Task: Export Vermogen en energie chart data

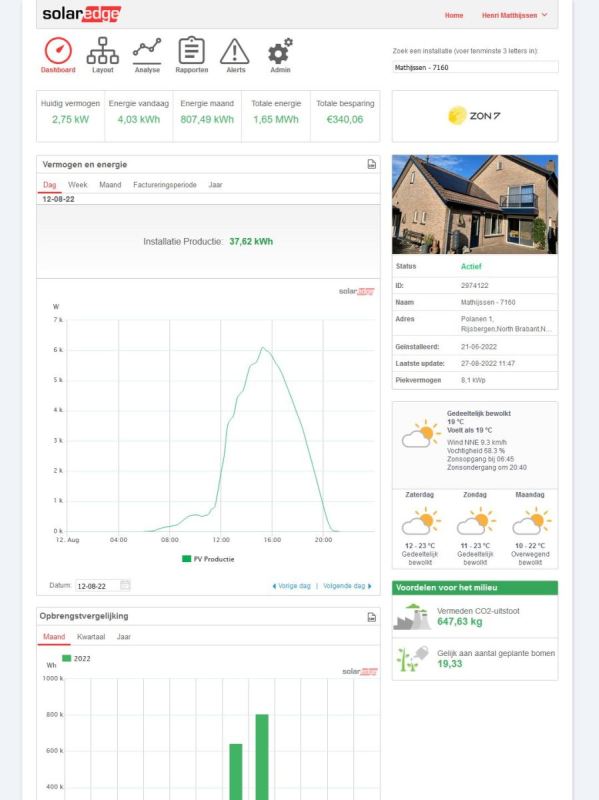Action: tap(371, 164)
